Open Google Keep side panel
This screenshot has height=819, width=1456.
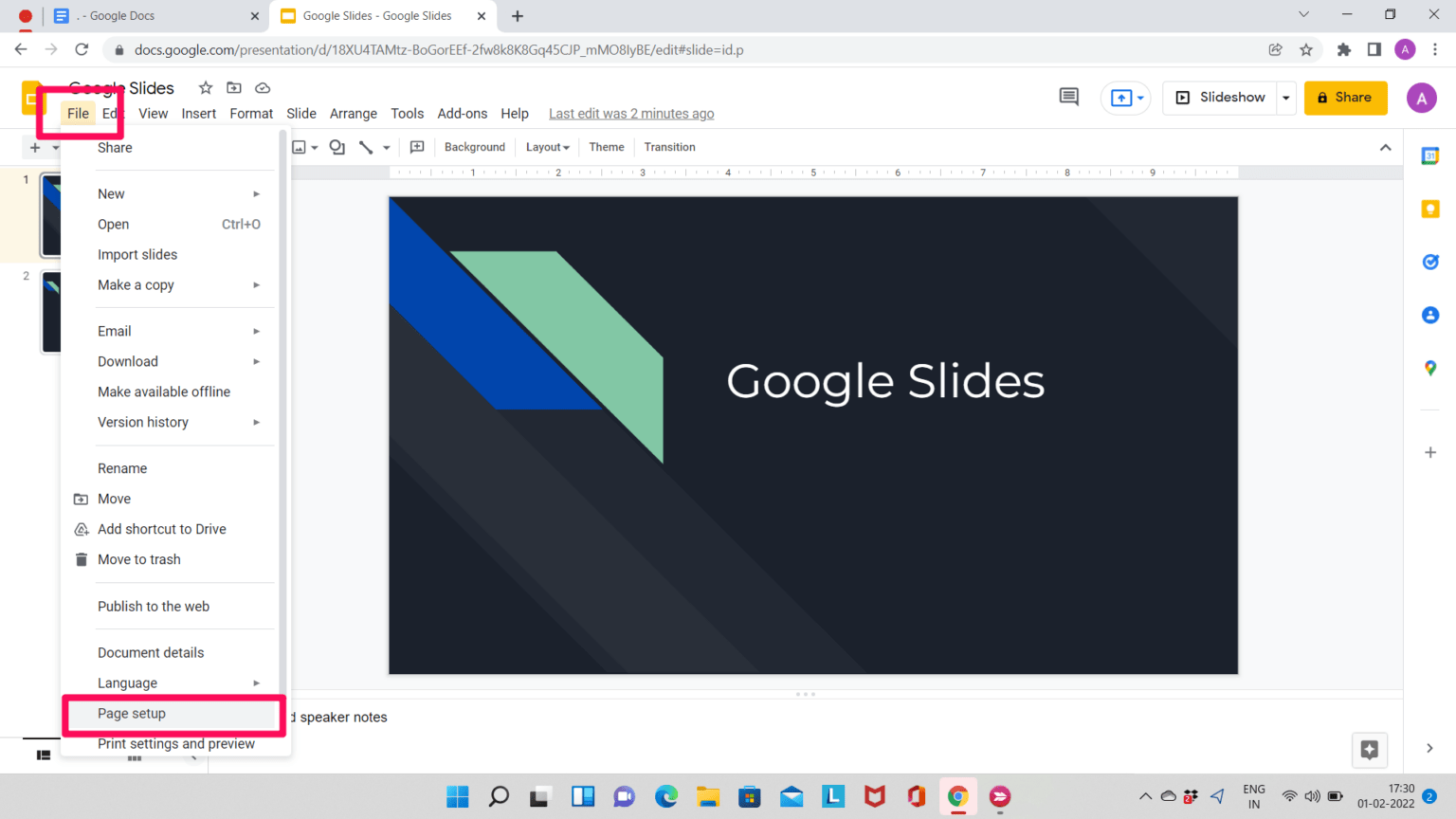coord(1430,209)
